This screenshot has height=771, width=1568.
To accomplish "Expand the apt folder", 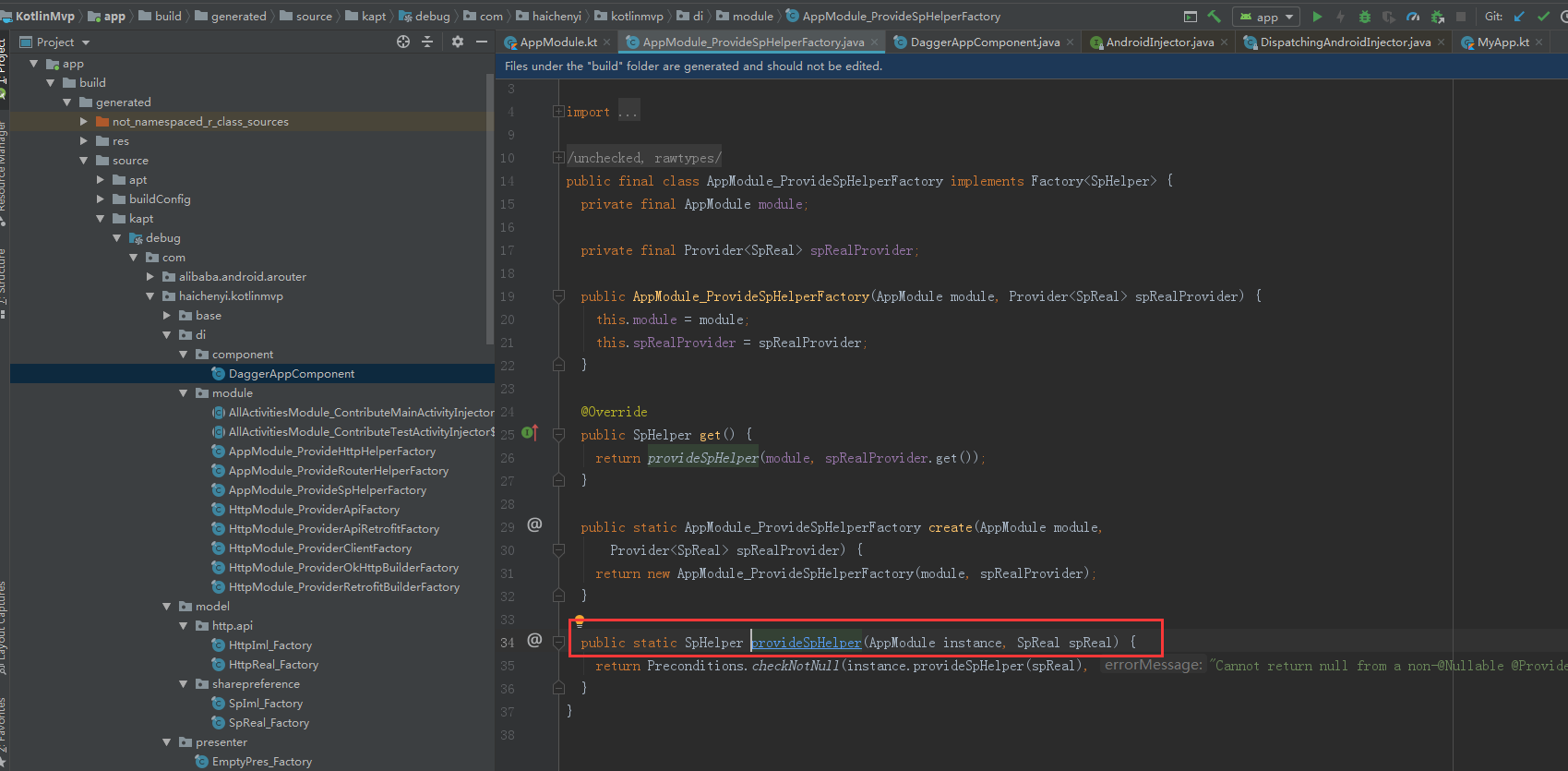I will click(101, 179).
